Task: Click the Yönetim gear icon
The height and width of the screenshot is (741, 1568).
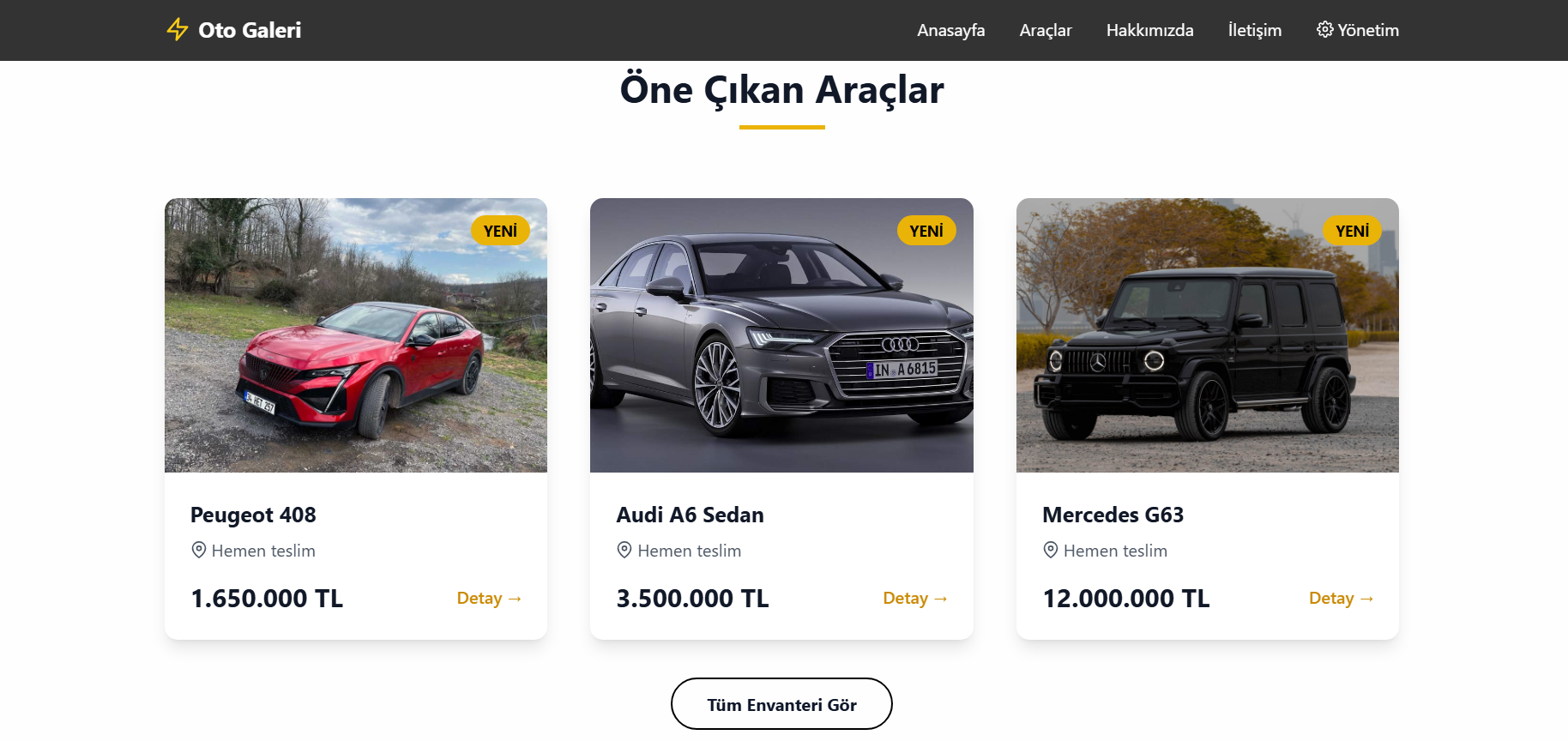Action: tap(1324, 29)
